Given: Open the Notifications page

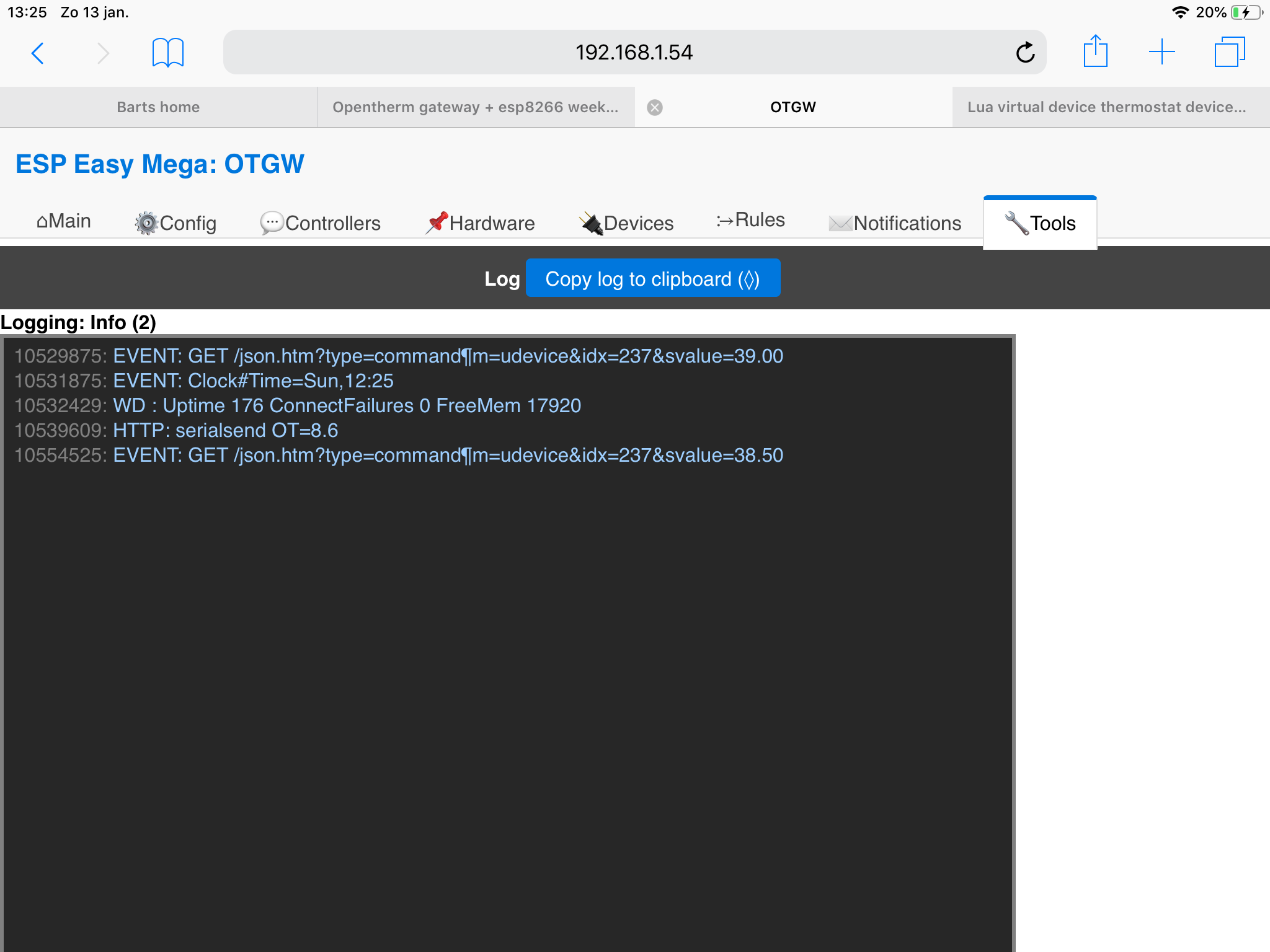Looking at the screenshot, I should [x=895, y=223].
